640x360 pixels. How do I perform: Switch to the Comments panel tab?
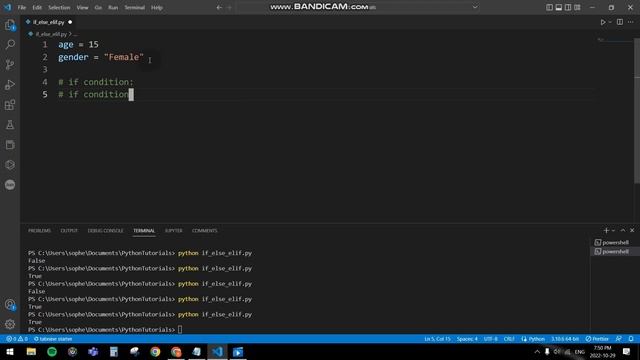coord(204,231)
